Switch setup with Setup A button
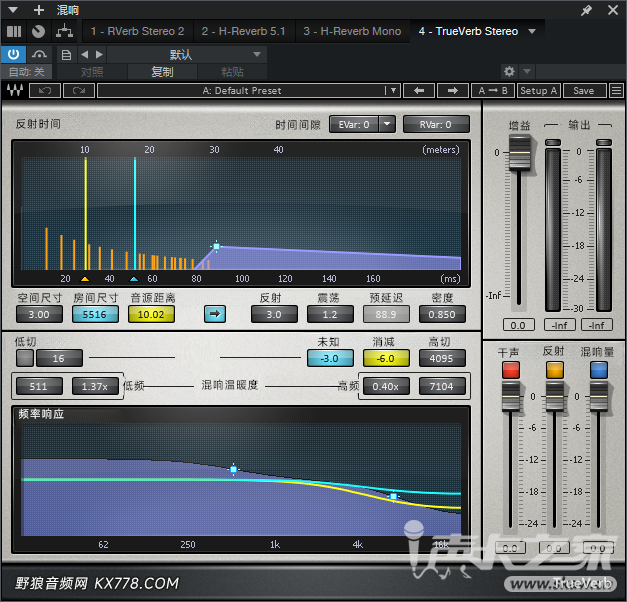The height and width of the screenshot is (602, 627). (539, 90)
